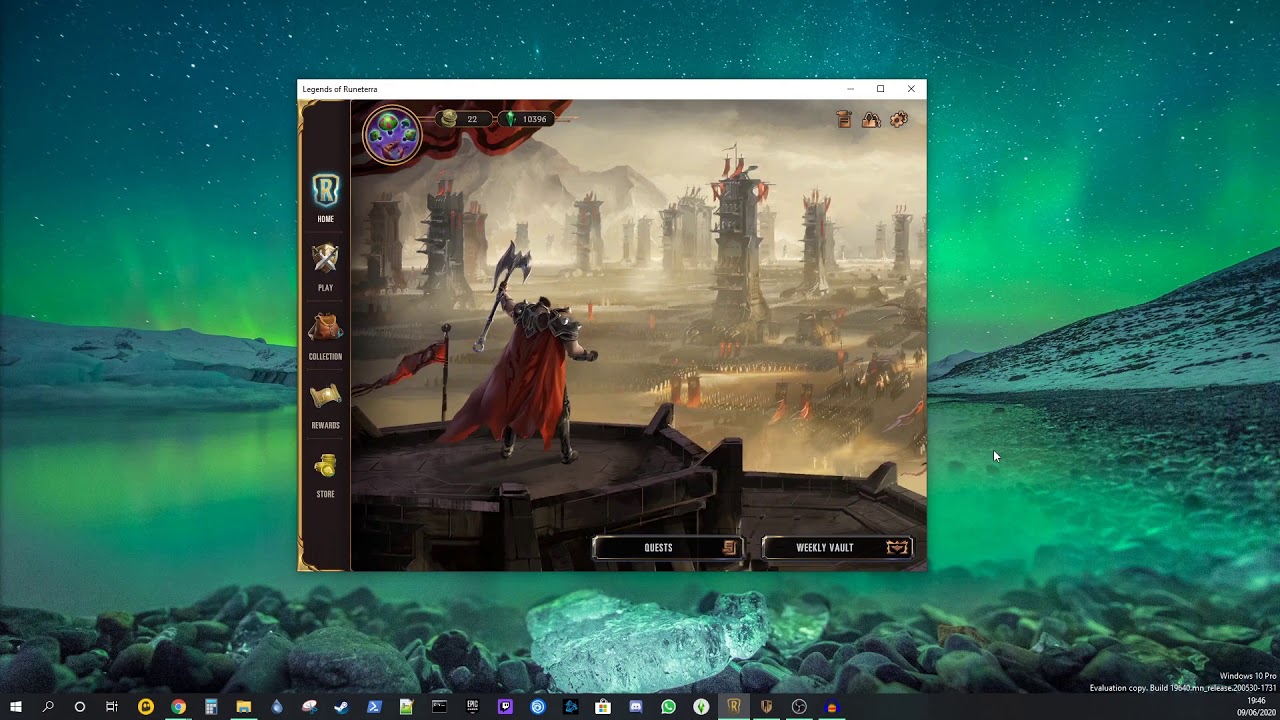Open Discord from the taskbar
1280x720 pixels.
coord(636,707)
